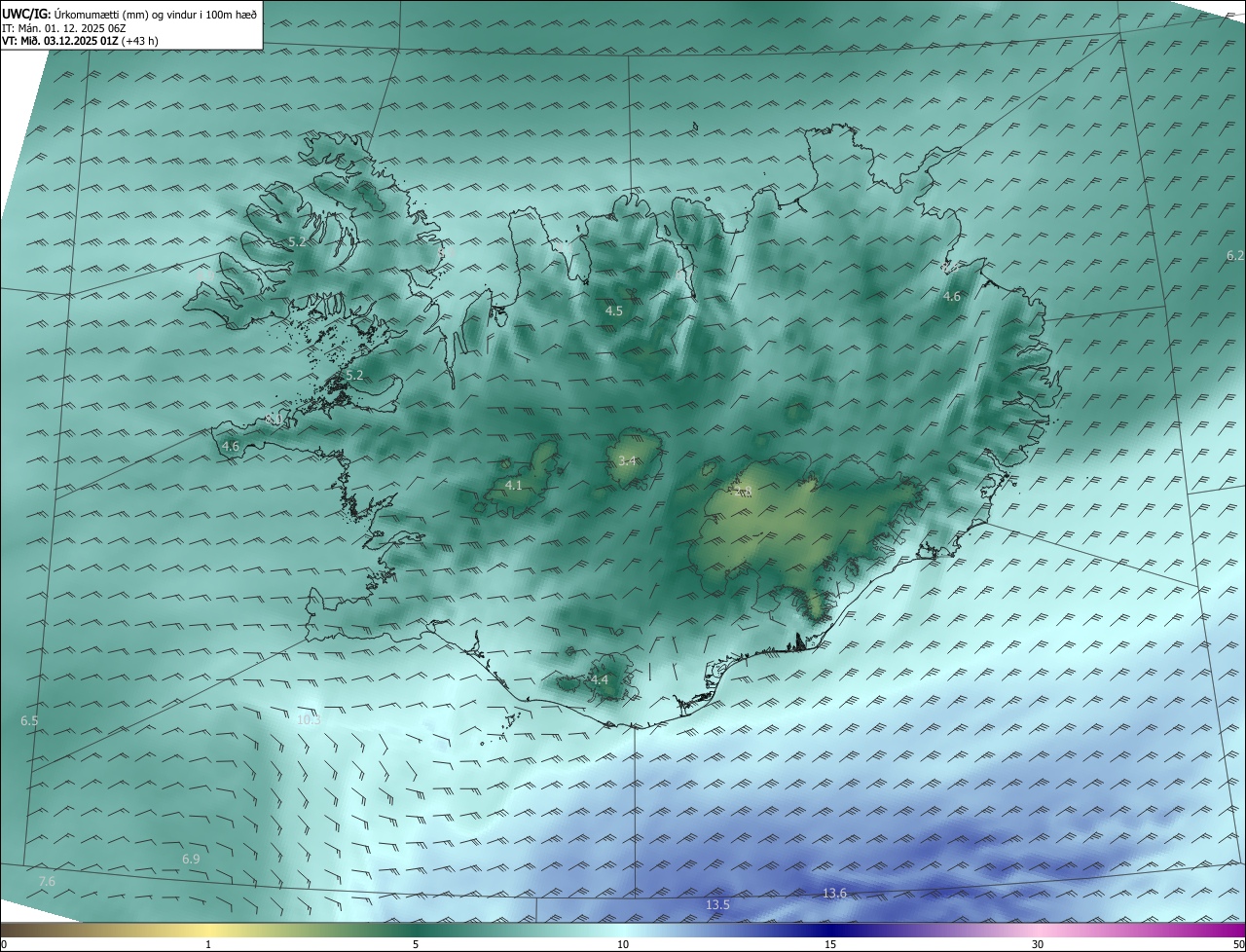Click the 4.1 value label on the glacier
This screenshot has height=952, width=1246.
pos(514,485)
